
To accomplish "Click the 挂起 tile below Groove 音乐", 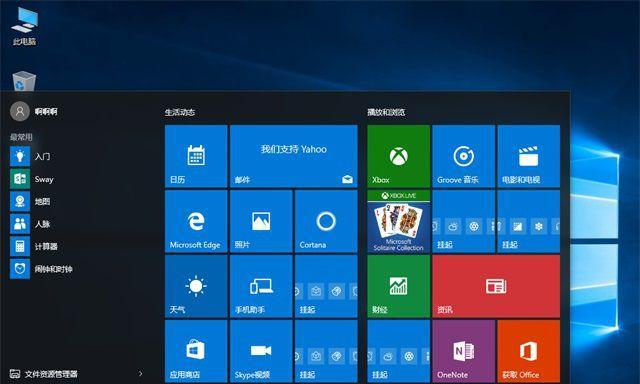I will coord(463,221).
